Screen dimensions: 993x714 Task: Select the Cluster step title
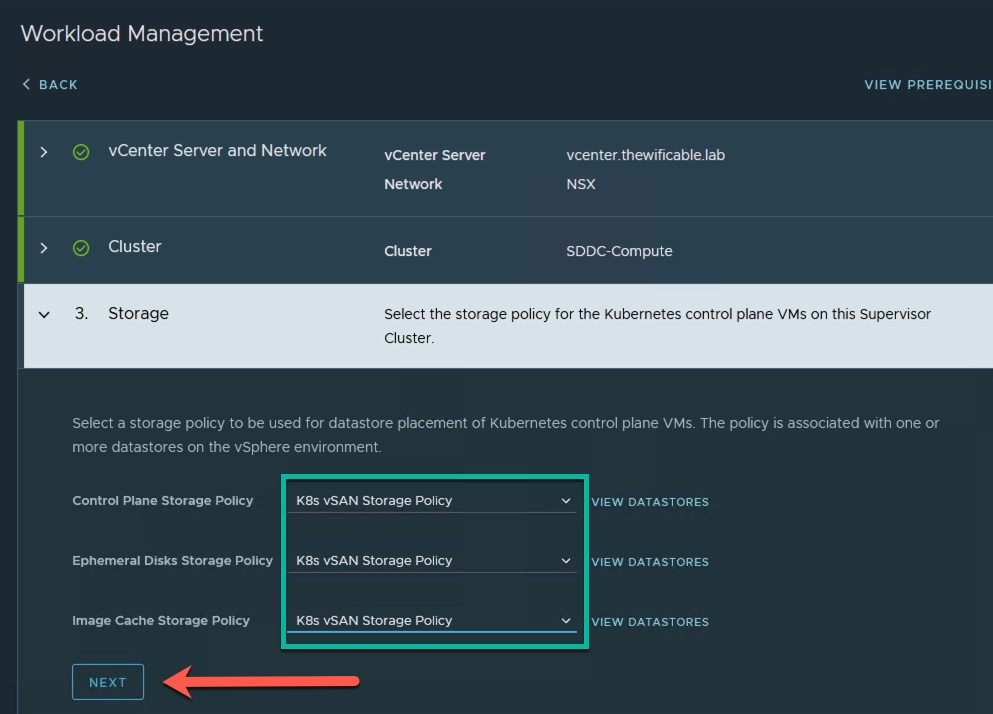pos(135,247)
